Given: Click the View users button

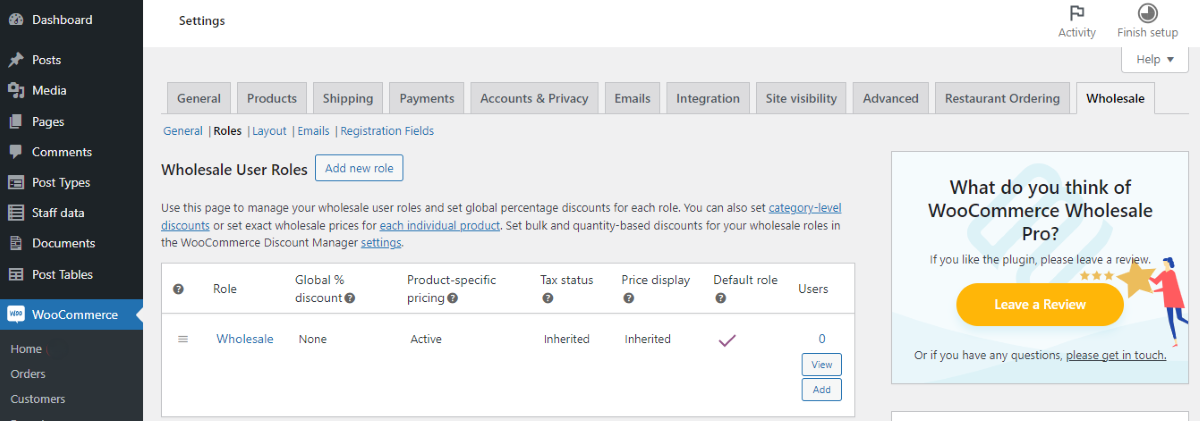Looking at the screenshot, I should (822, 365).
